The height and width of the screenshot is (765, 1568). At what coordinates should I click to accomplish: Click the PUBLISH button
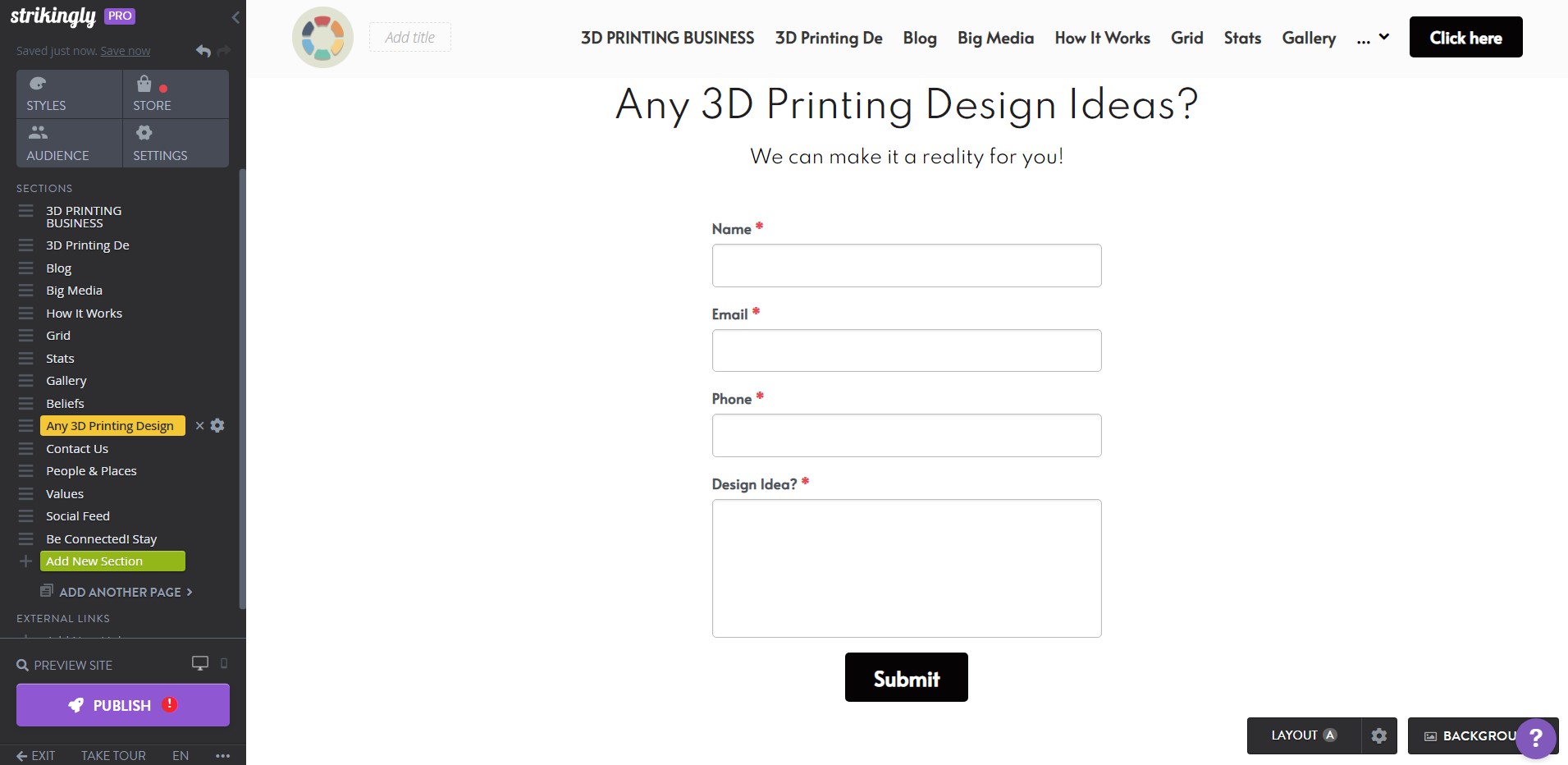121,704
